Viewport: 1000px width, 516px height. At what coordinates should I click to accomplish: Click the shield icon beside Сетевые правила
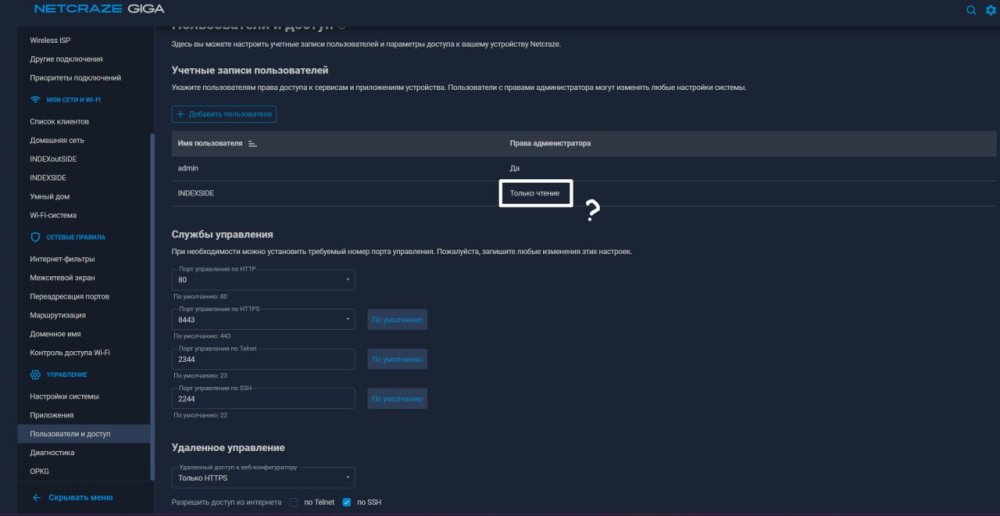36,237
